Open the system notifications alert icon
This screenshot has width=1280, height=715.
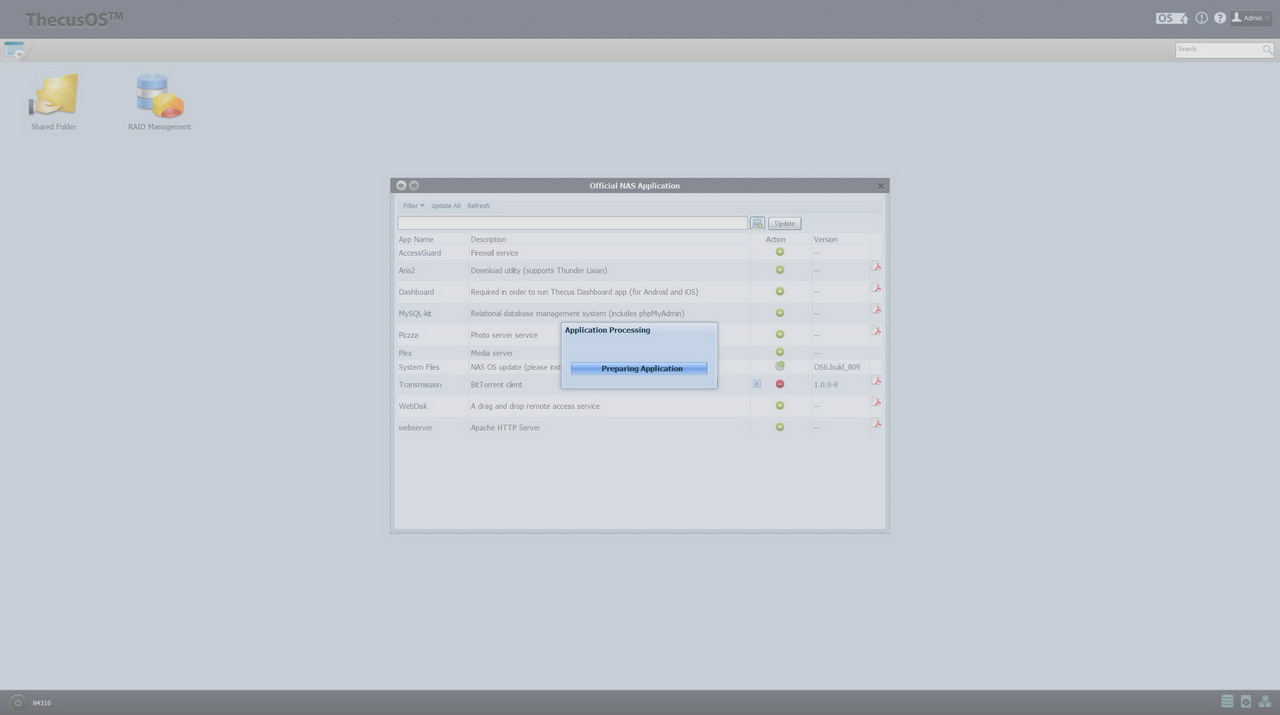pyautogui.click(x=1202, y=18)
